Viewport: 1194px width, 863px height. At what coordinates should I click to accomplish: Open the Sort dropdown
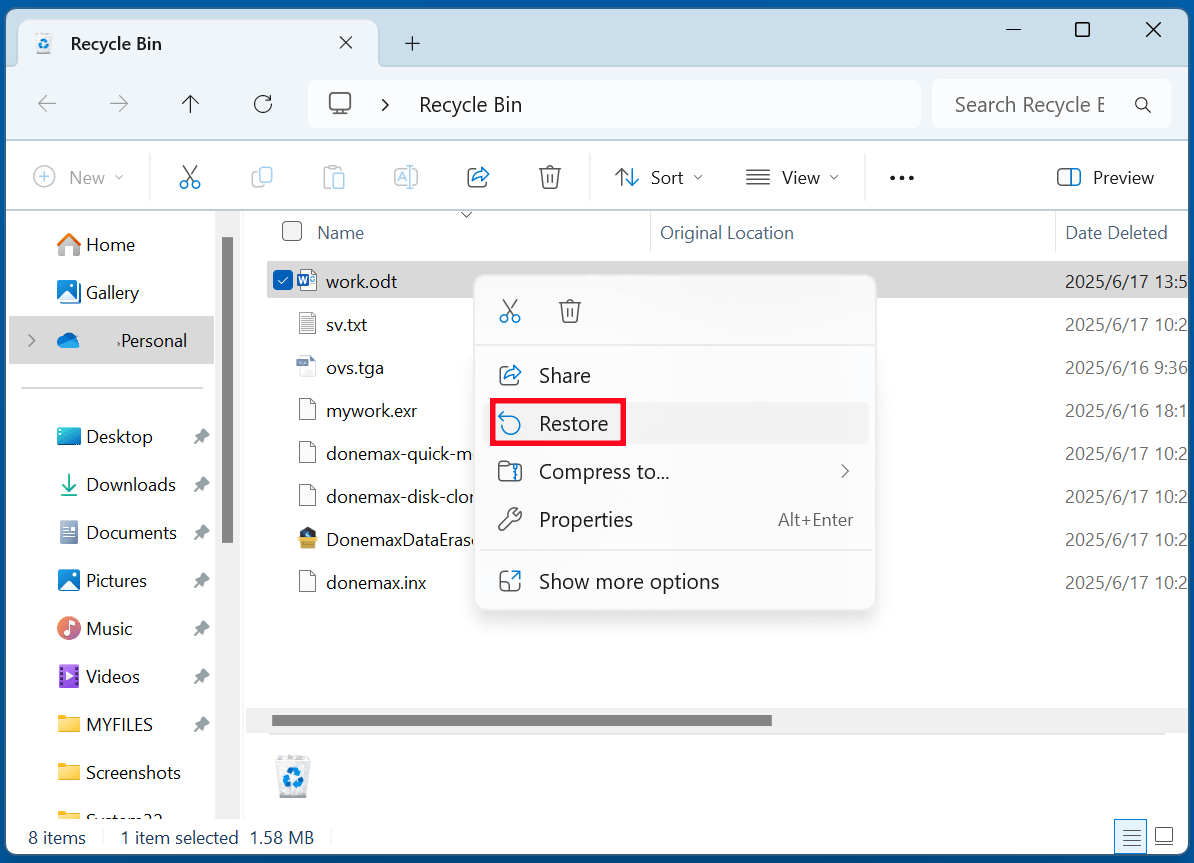(x=658, y=177)
